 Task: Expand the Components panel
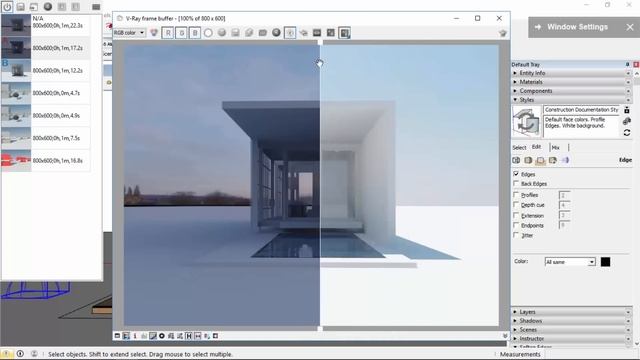[571, 91]
